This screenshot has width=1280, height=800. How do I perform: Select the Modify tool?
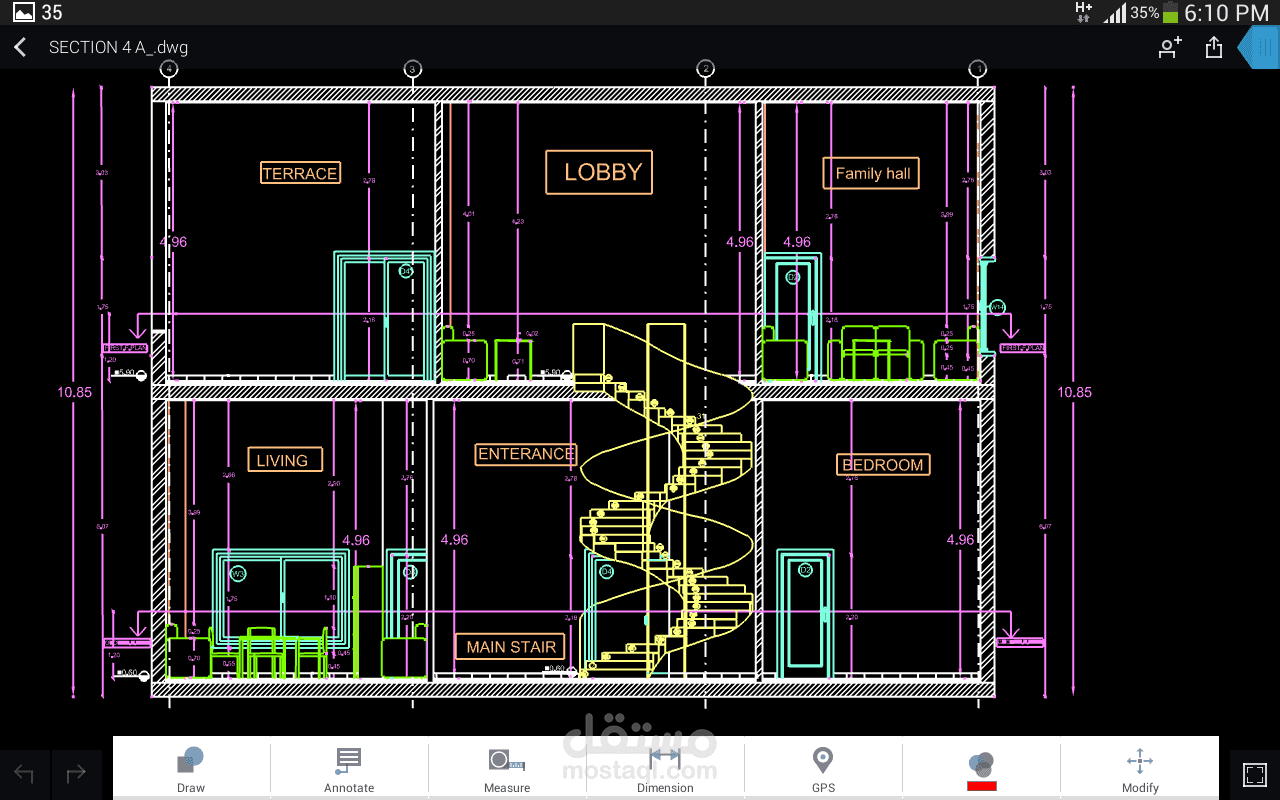(x=1140, y=768)
